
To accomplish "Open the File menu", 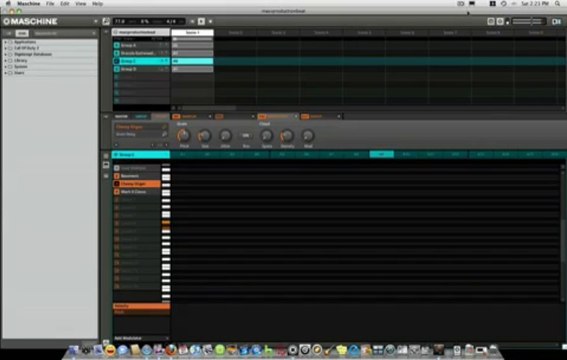I will pyautogui.click(x=50, y=4).
